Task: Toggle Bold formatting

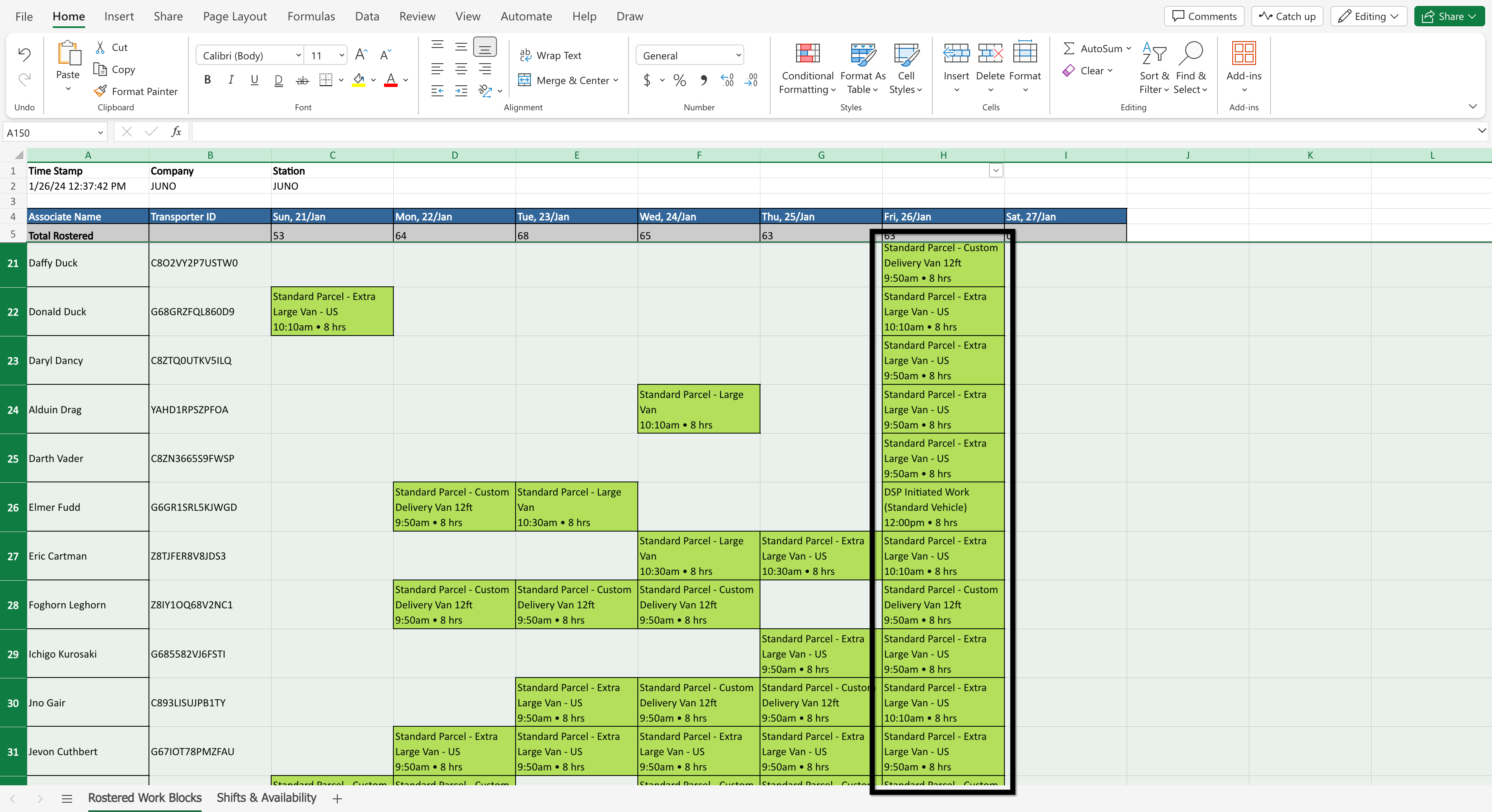Action: [x=208, y=80]
